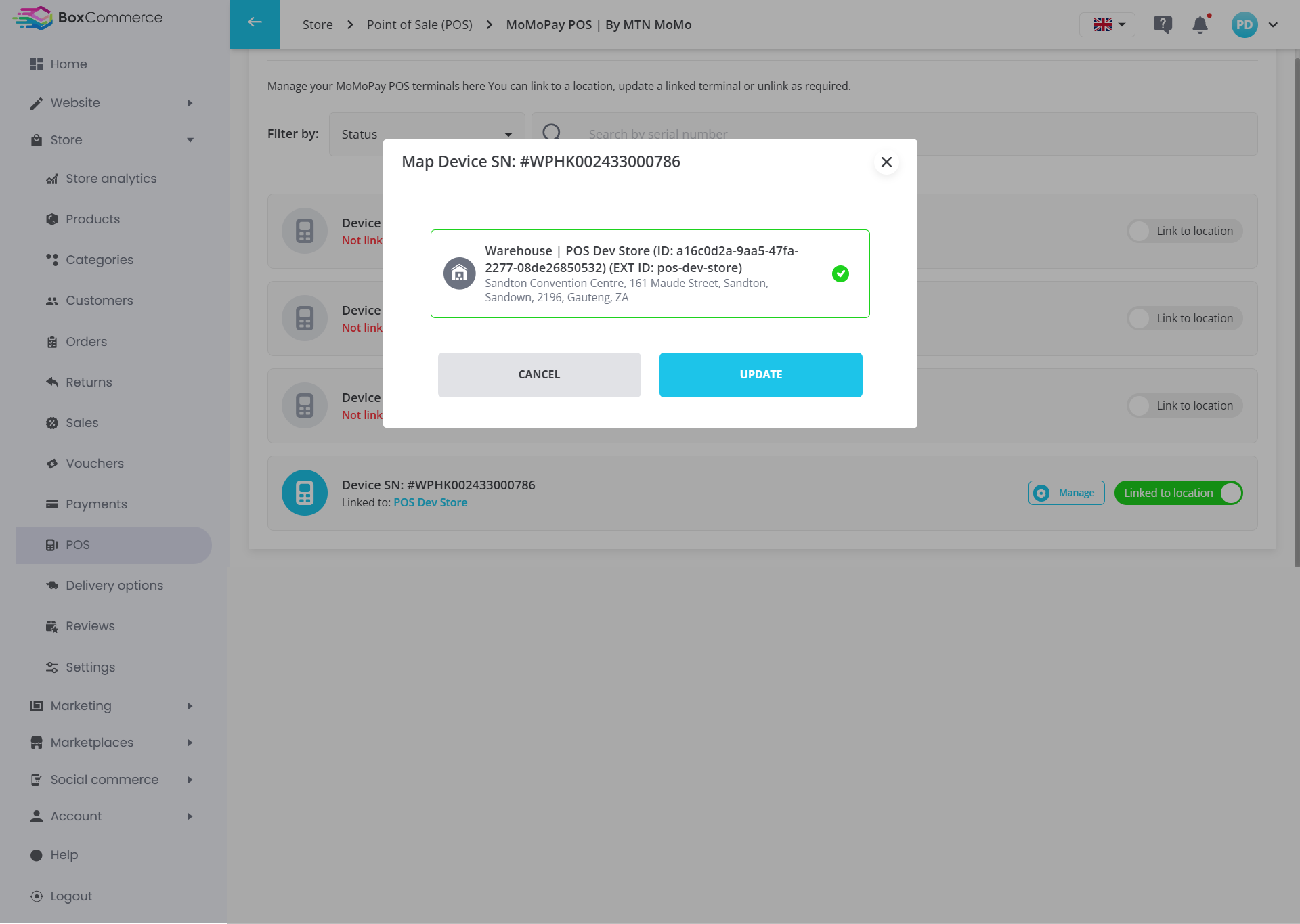
Task: Click the Reviews icon in sidebar
Action: click(52, 626)
